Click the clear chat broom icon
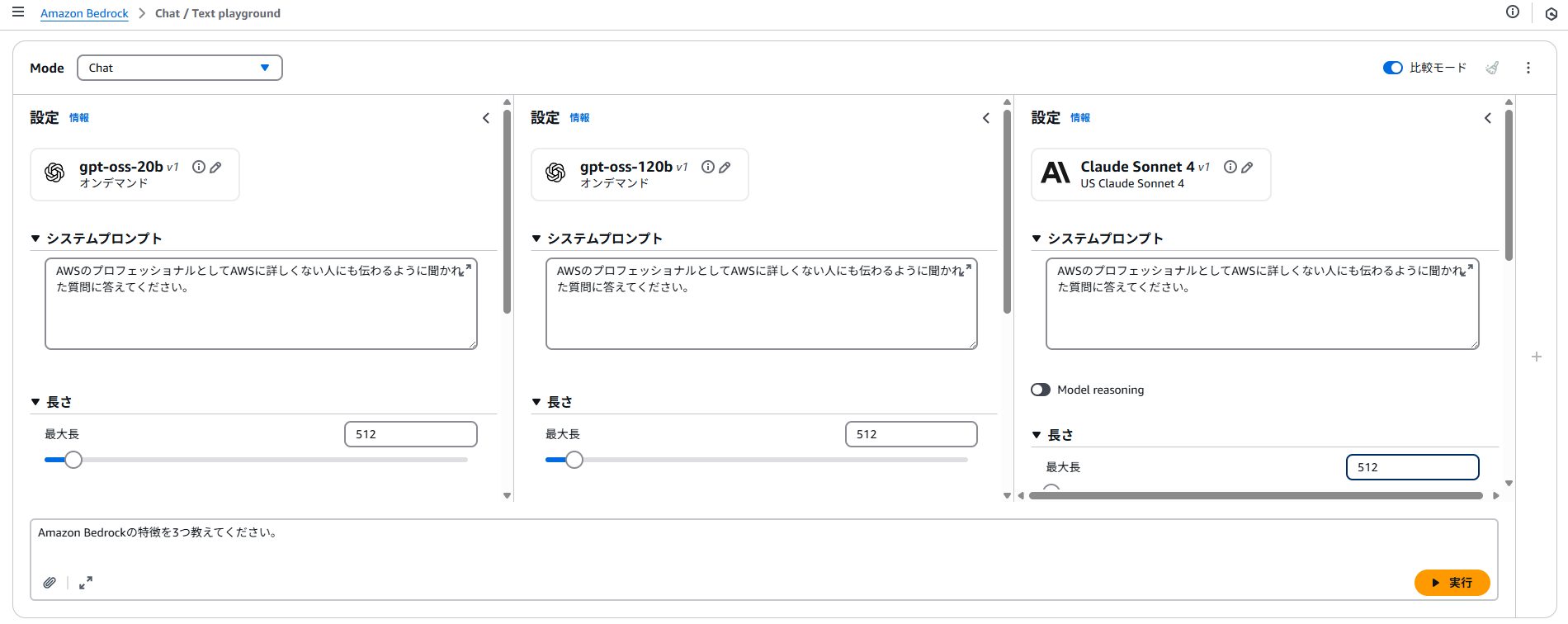This screenshot has width=1568, height=624. click(x=1492, y=68)
